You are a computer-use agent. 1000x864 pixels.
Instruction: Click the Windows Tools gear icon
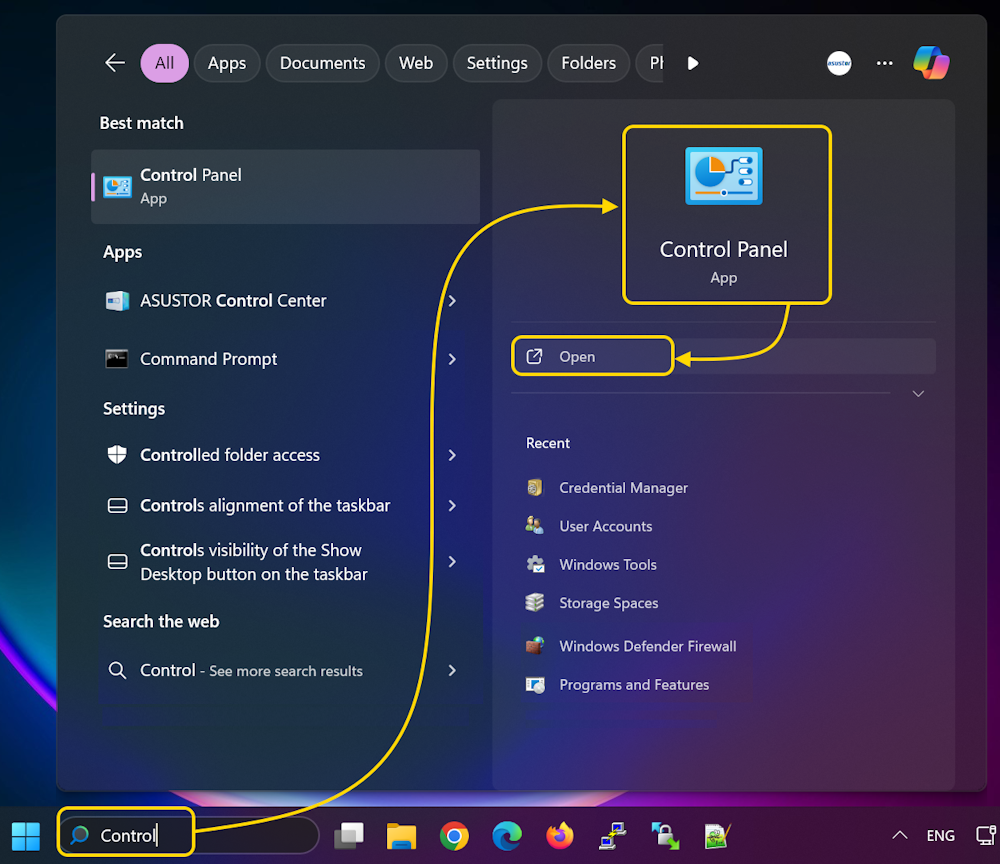pyautogui.click(x=535, y=564)
